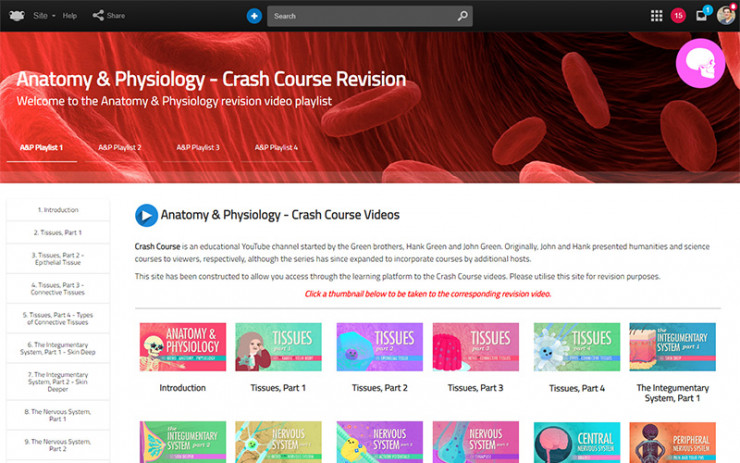Open the user profile avatar menu
This screenshot has width=740, height=463.
pos(726,15)
